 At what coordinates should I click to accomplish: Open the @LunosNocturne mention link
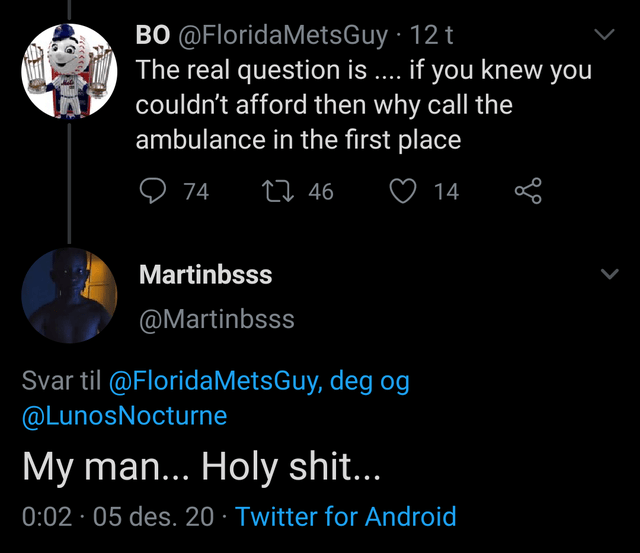124,415
